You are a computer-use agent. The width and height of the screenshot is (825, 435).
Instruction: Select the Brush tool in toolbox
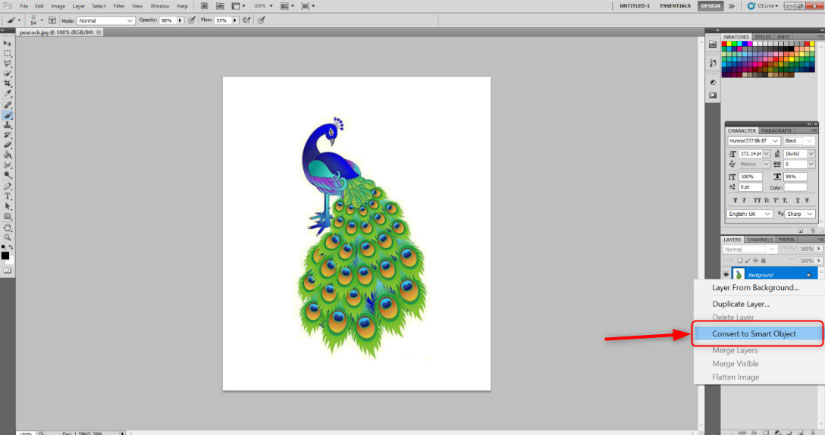(7, 116)
